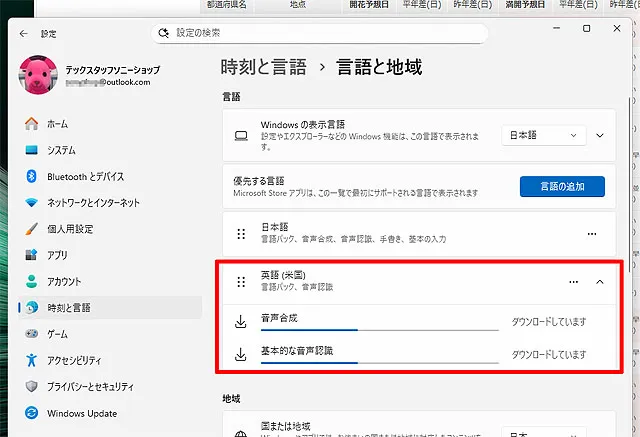Collapse the 英語 (米国) language entry

600,282
